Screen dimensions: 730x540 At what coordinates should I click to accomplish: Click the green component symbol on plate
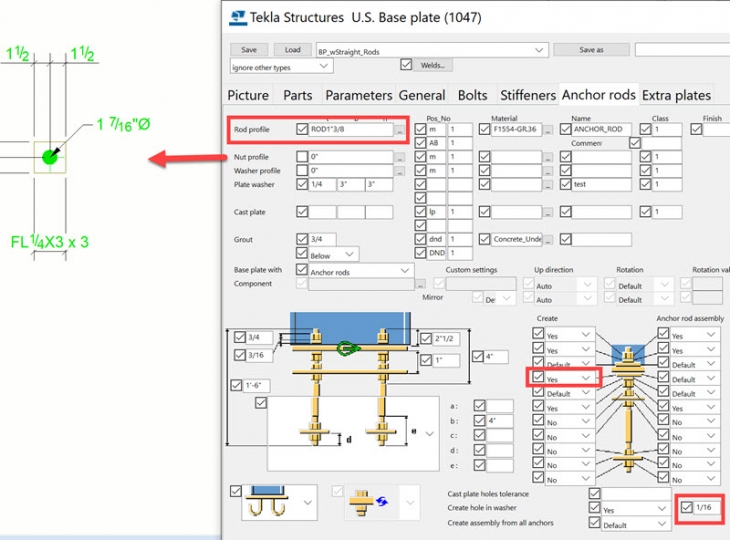click(348, 348)
